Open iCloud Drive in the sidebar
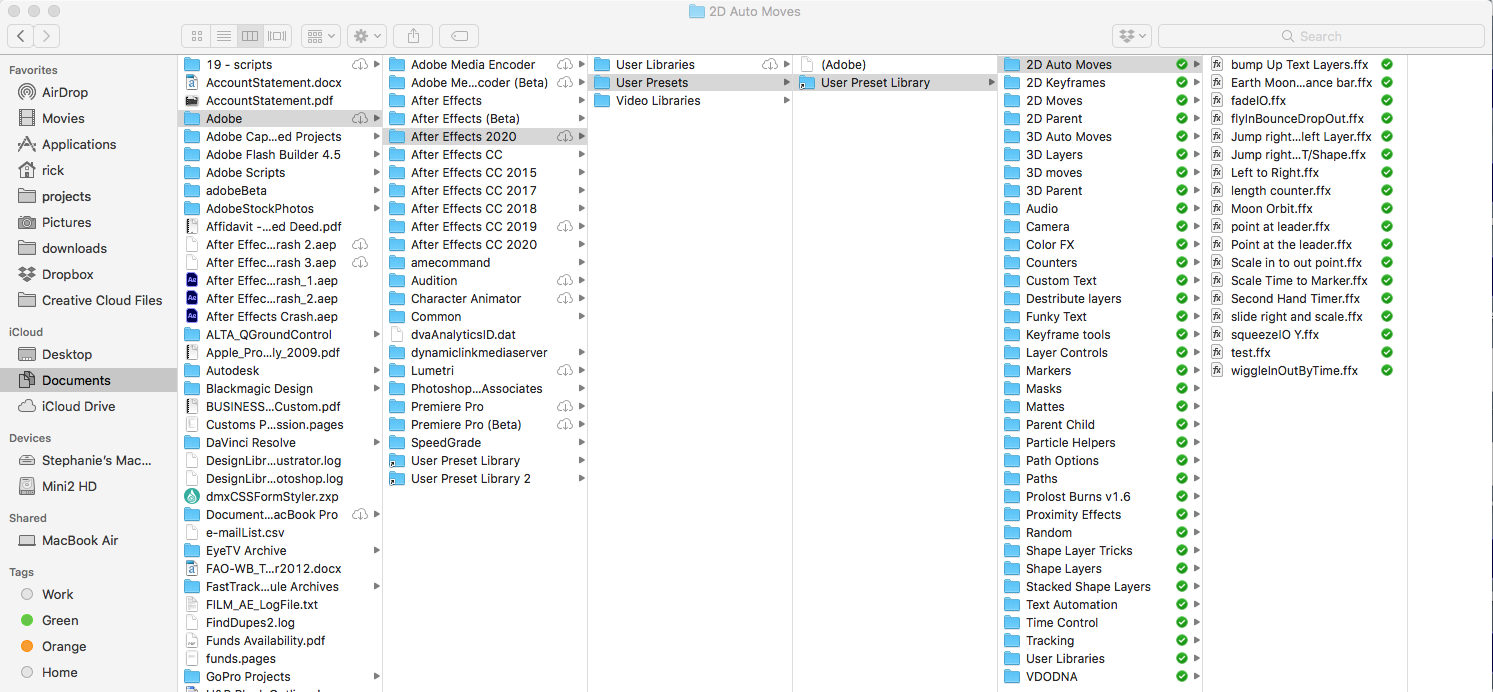The height and width of the screenshot is (692, 1493). coord(78,406)
